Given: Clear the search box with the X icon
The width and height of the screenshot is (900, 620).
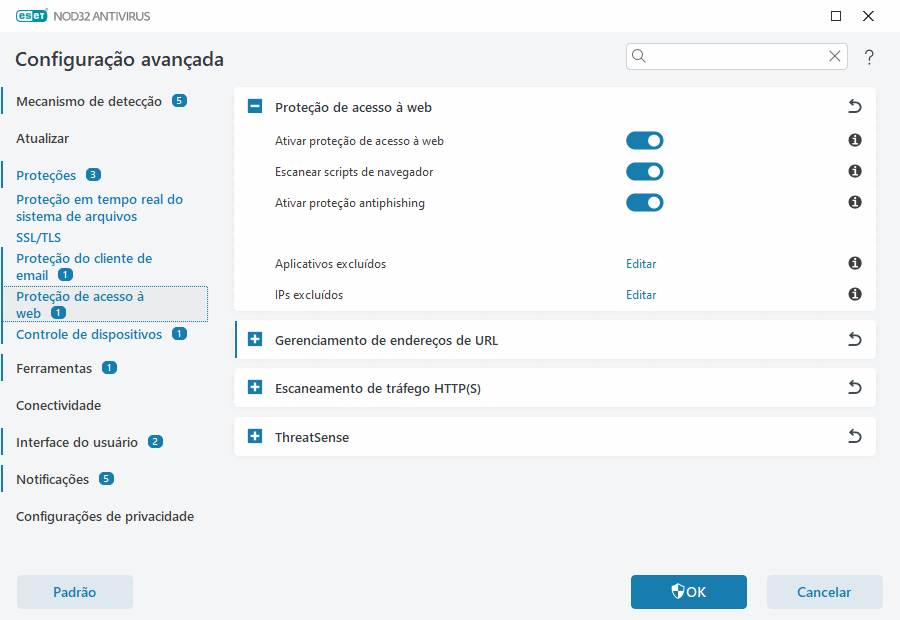Looking at the screenshot, I should coord(834,56).
